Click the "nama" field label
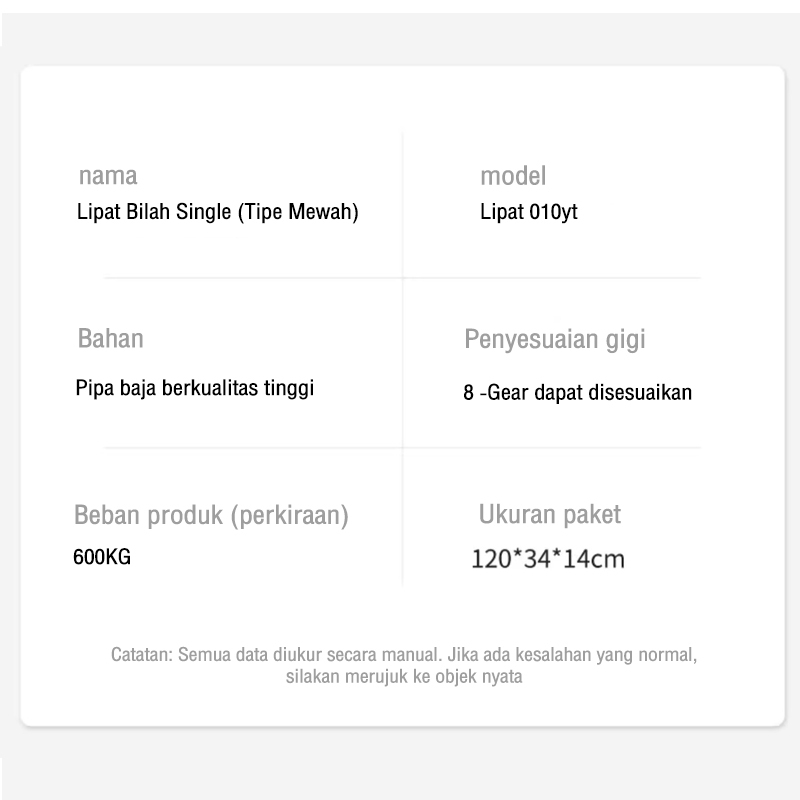Image resolution: width=800 pixels, height=800 pixels. (108, 177)
